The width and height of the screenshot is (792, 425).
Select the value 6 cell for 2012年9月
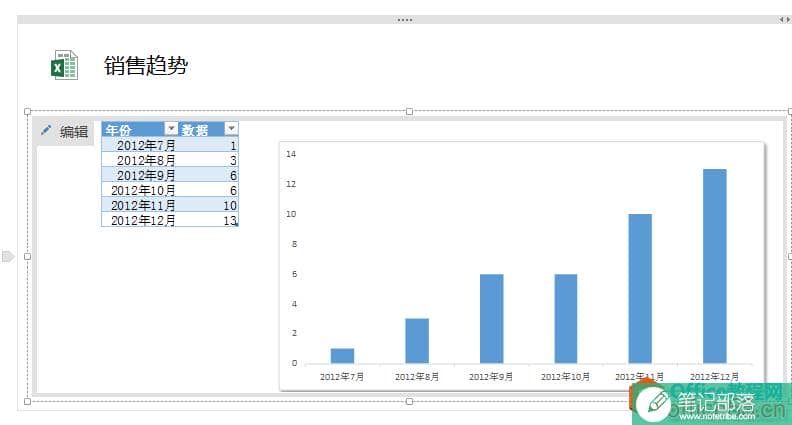tap(209, 175)
